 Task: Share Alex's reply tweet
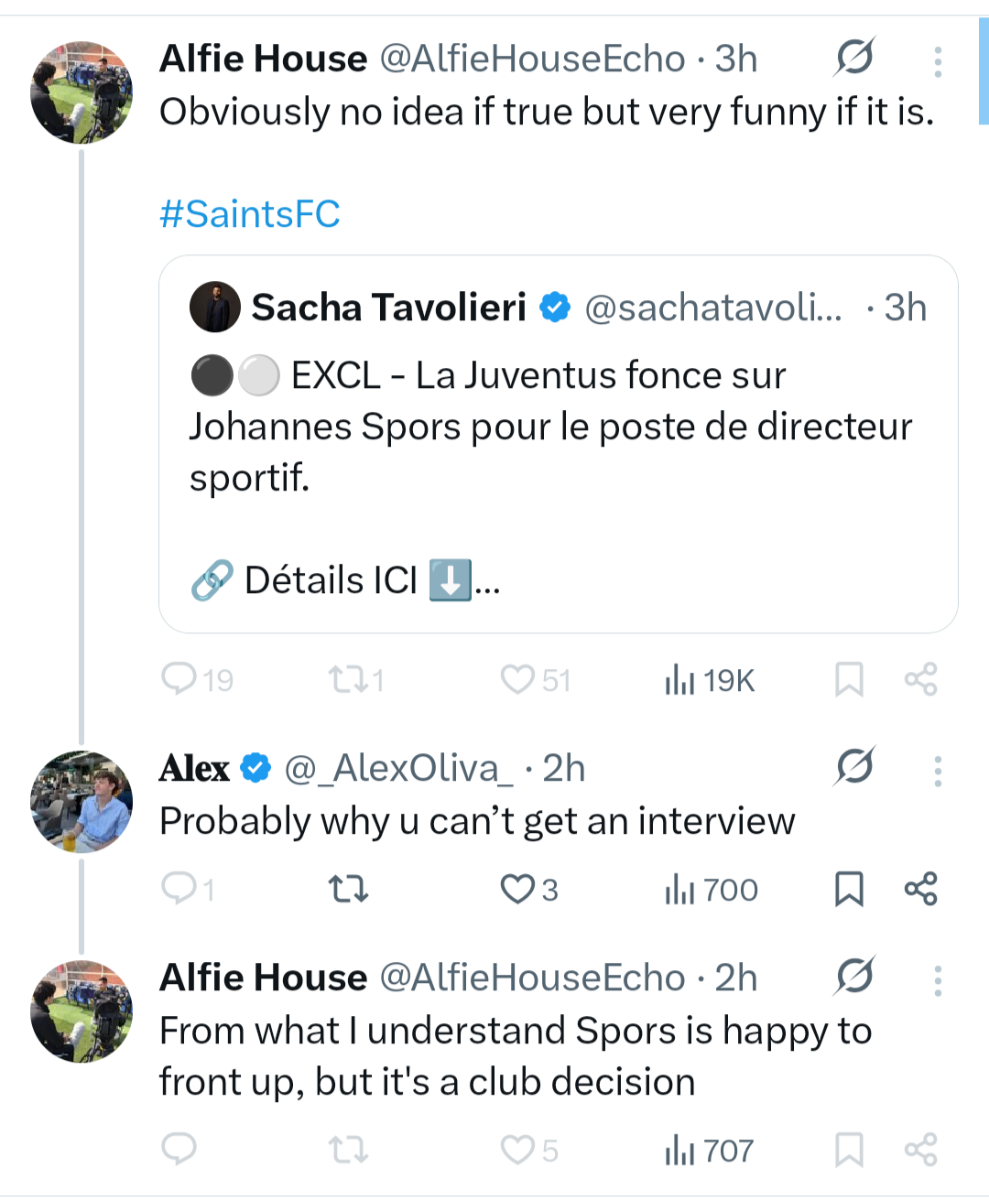(920, 889)
